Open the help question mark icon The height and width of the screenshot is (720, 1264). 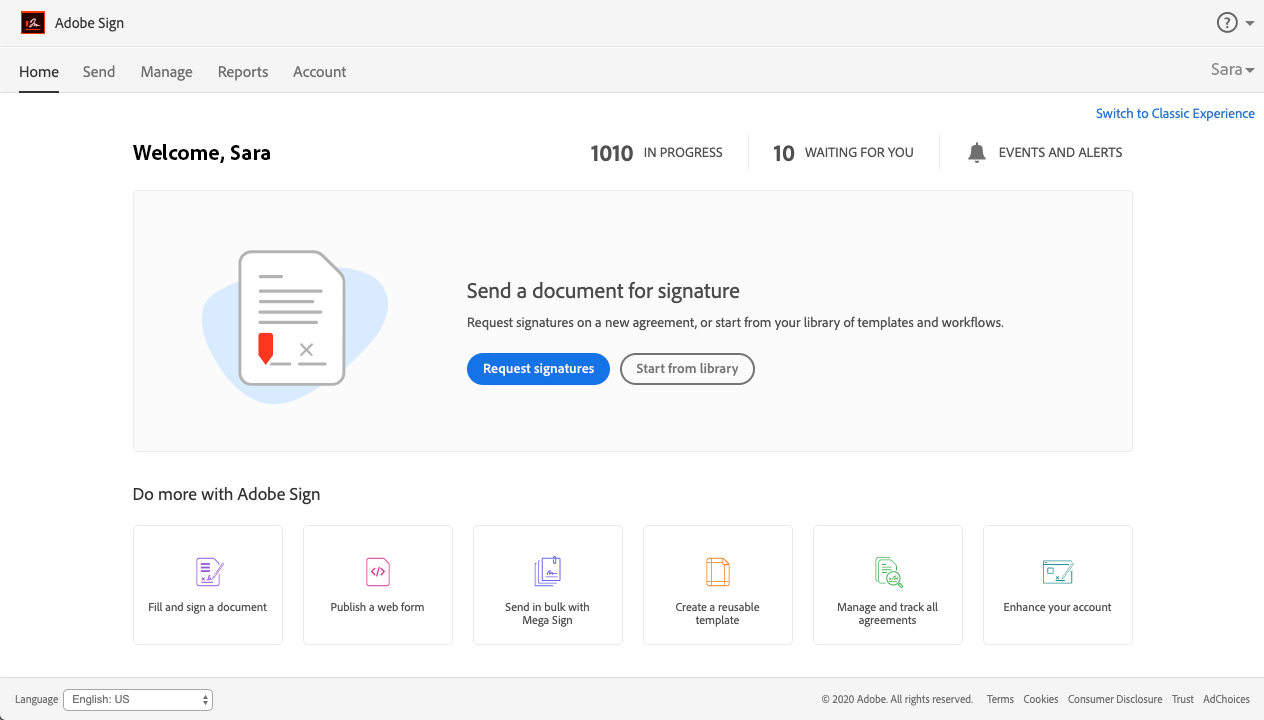(x=1227, y=23)
